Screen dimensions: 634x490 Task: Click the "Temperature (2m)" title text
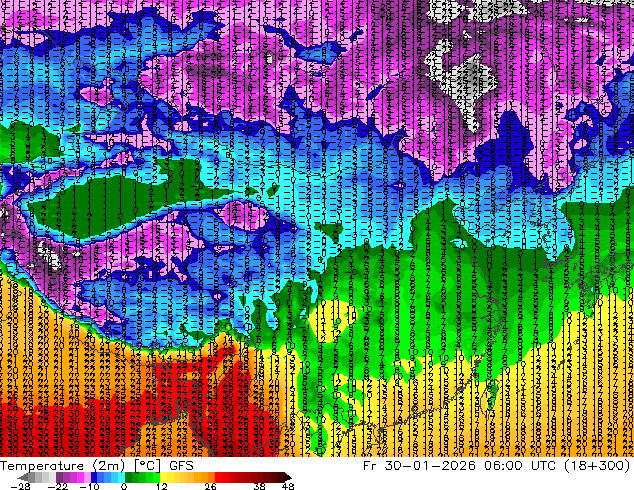[x=63, y=466]
